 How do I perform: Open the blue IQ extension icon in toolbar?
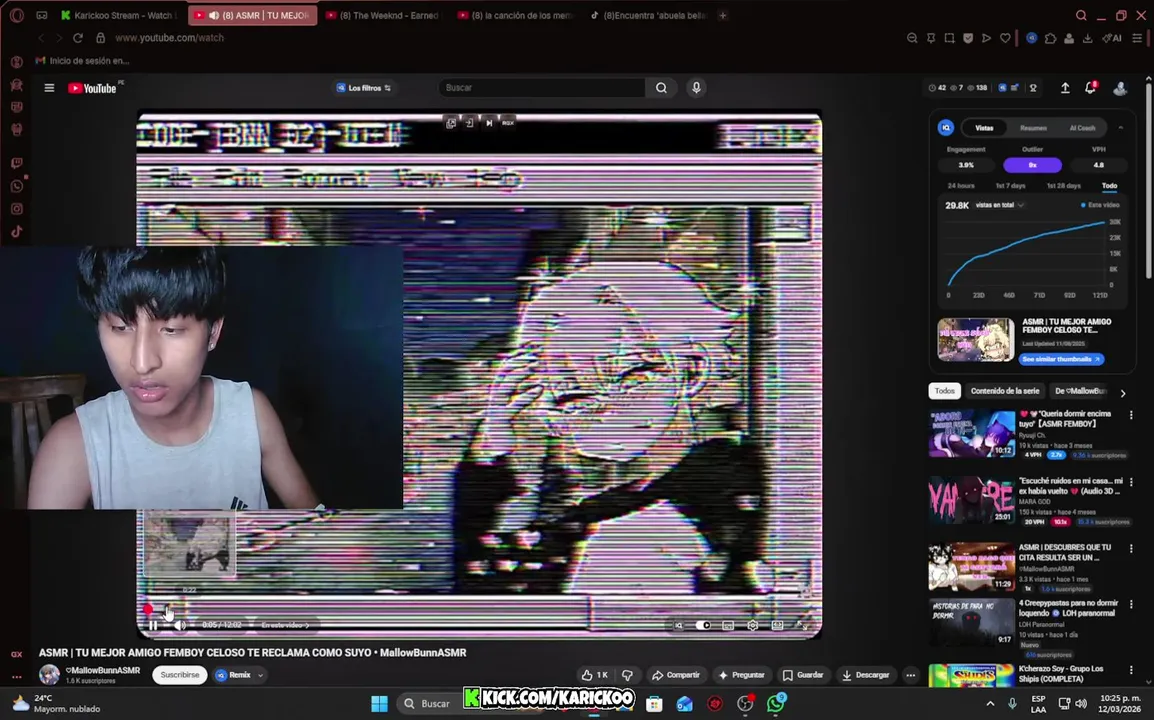[1031, 38]
